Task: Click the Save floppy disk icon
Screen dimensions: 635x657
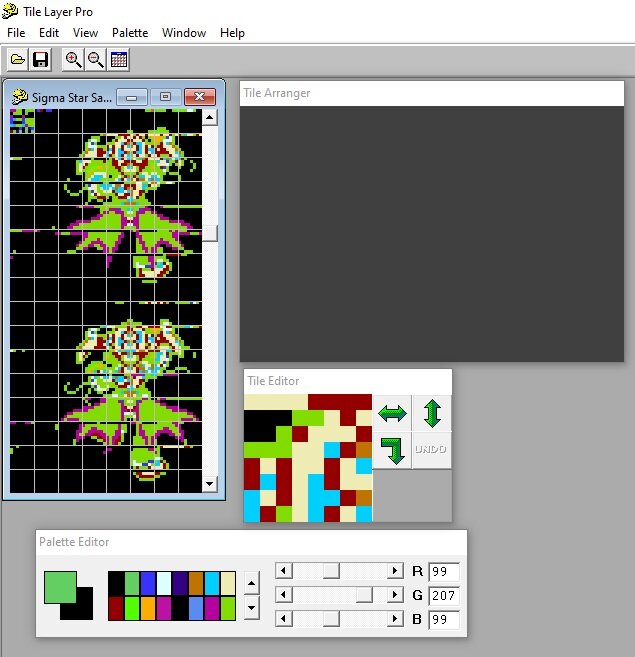Action: coord(40,59)
